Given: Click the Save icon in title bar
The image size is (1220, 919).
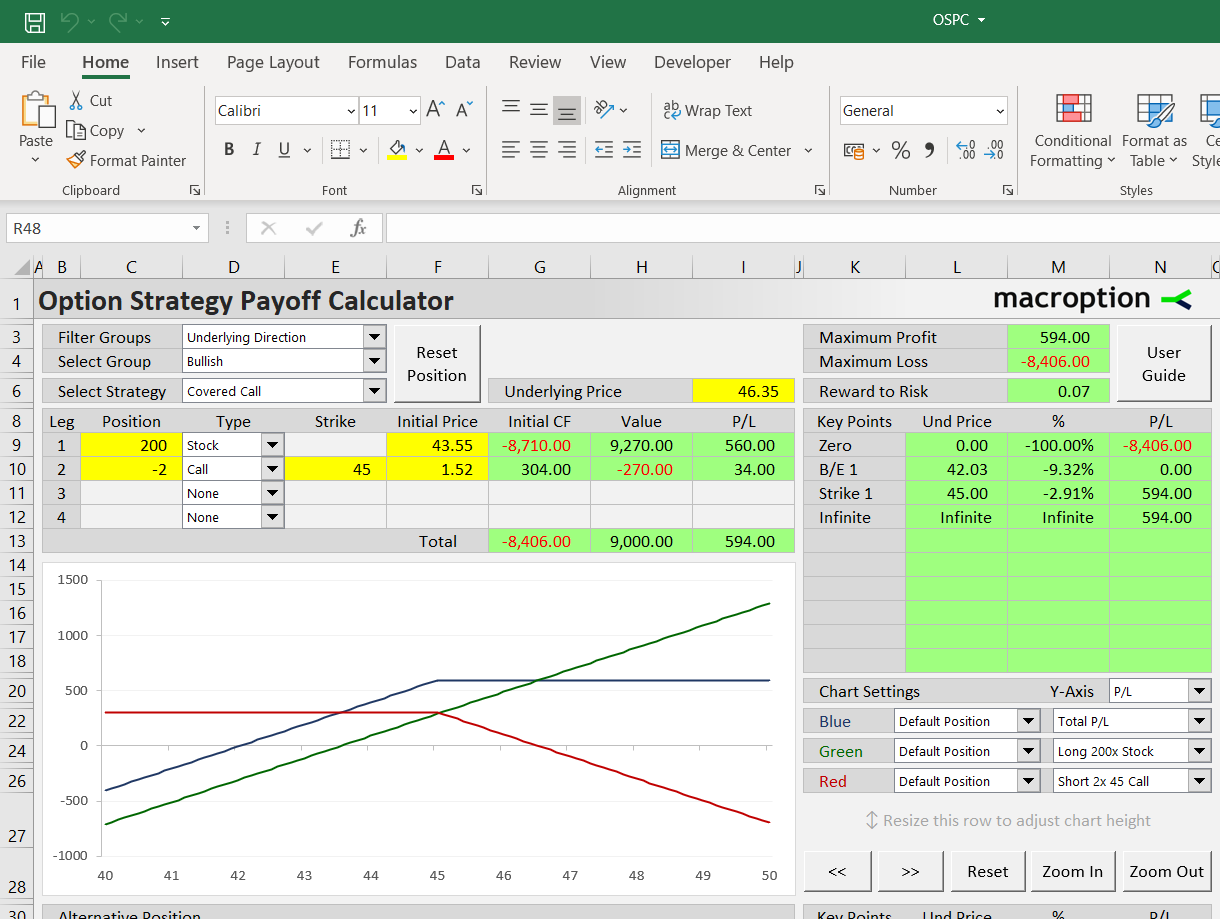Looking at the screenshot, I should pos(34,21).
